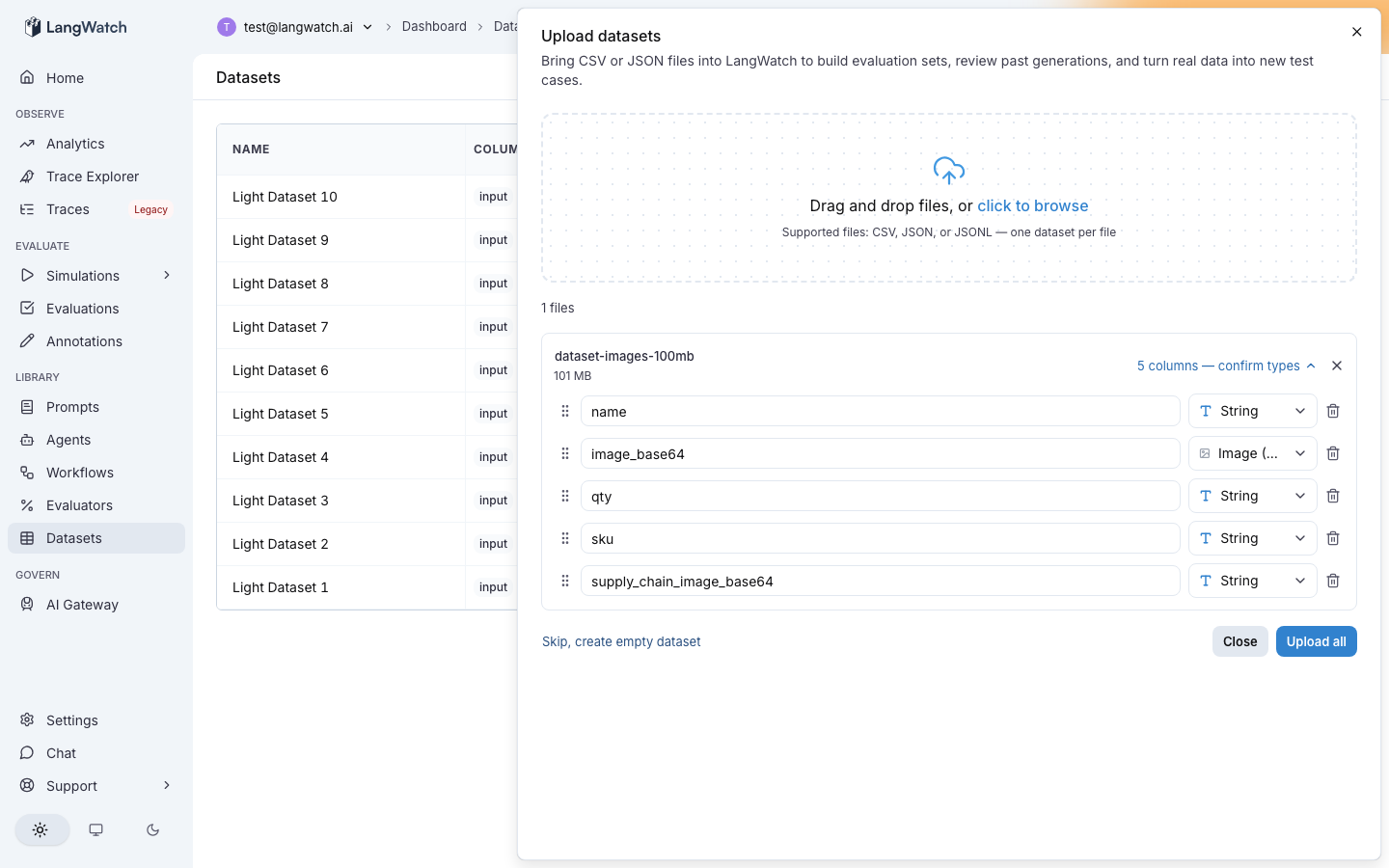Delete the qty column
The image size is (1389, 868).
[1333, 496]
